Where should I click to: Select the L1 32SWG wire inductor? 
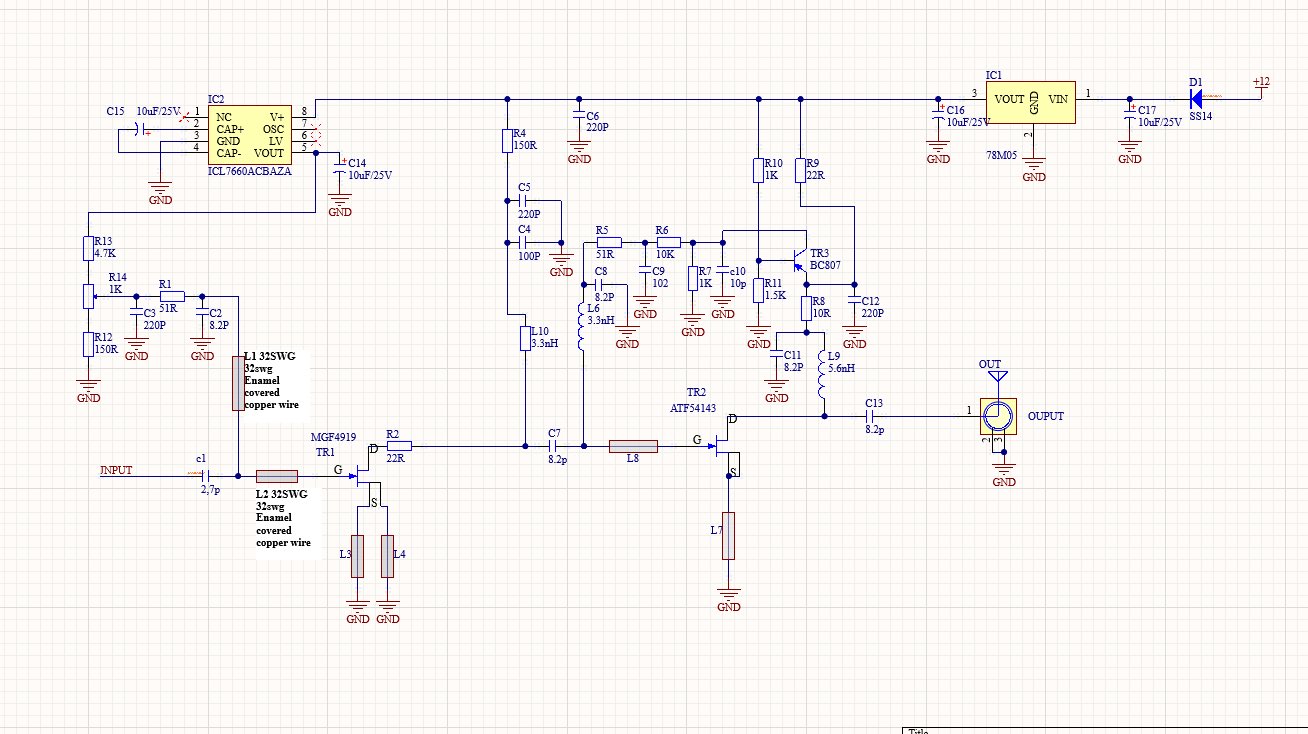(x=238, y=381)
